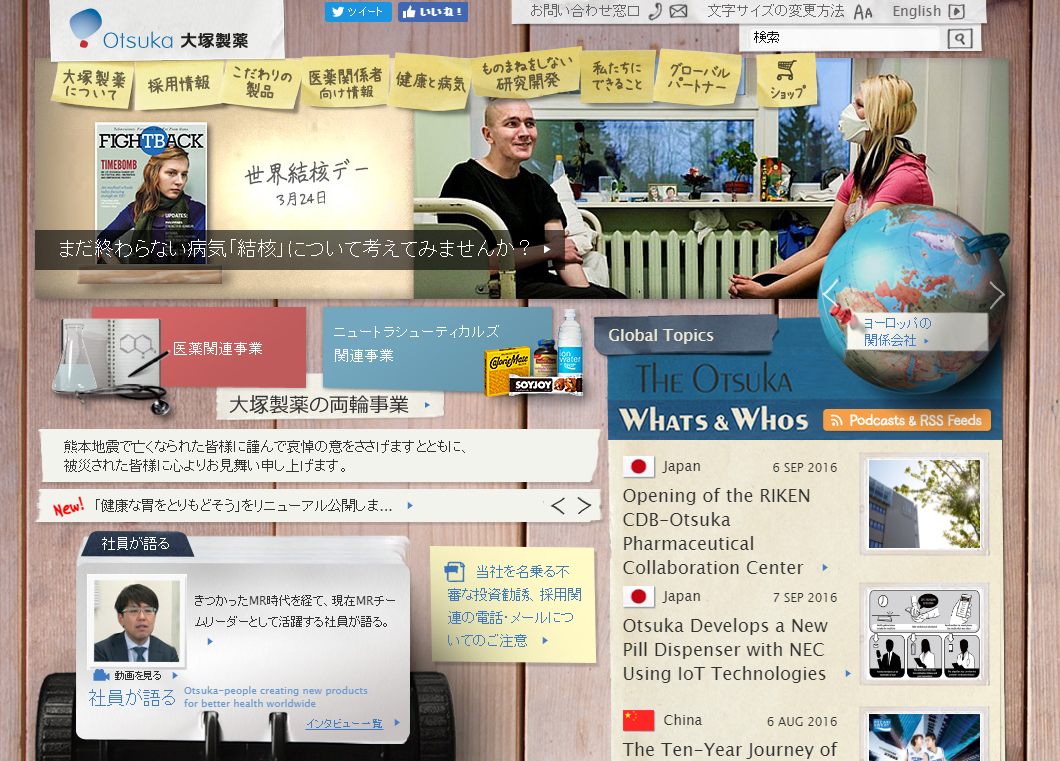The width and height of the screenshot is (1060, 761).
Task: Open RIKEN CDB-Otsuka Collaboration Center article
Action: click(x=716, y=531)
